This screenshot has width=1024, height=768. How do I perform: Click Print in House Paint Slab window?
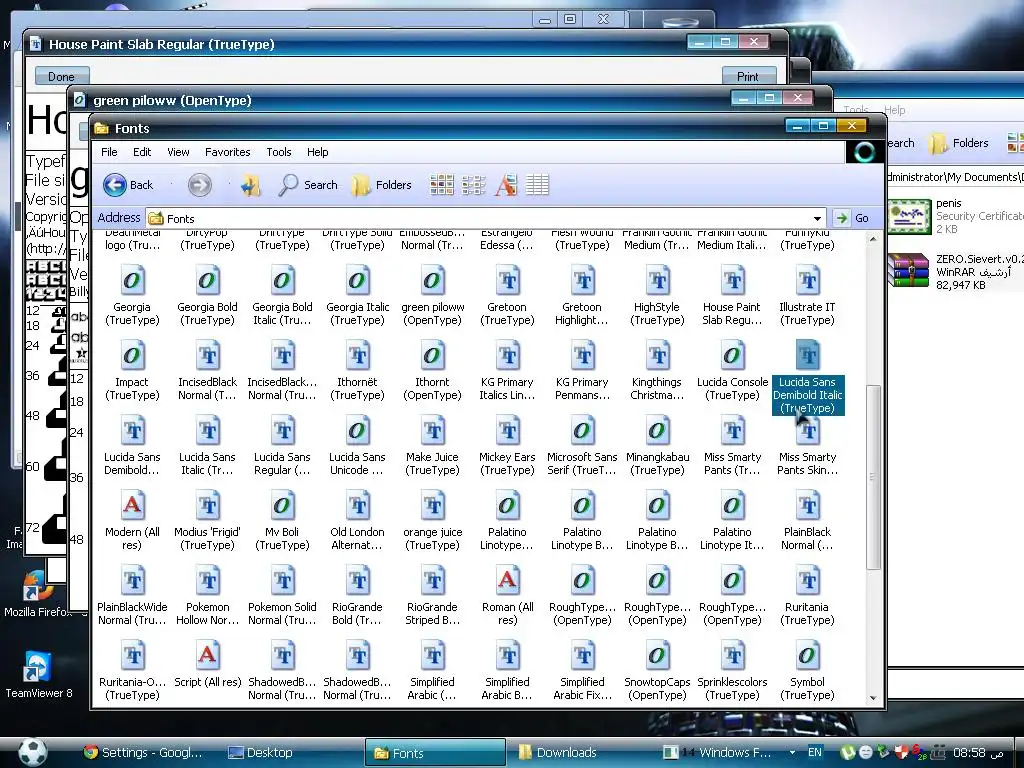tap(748, 76)
